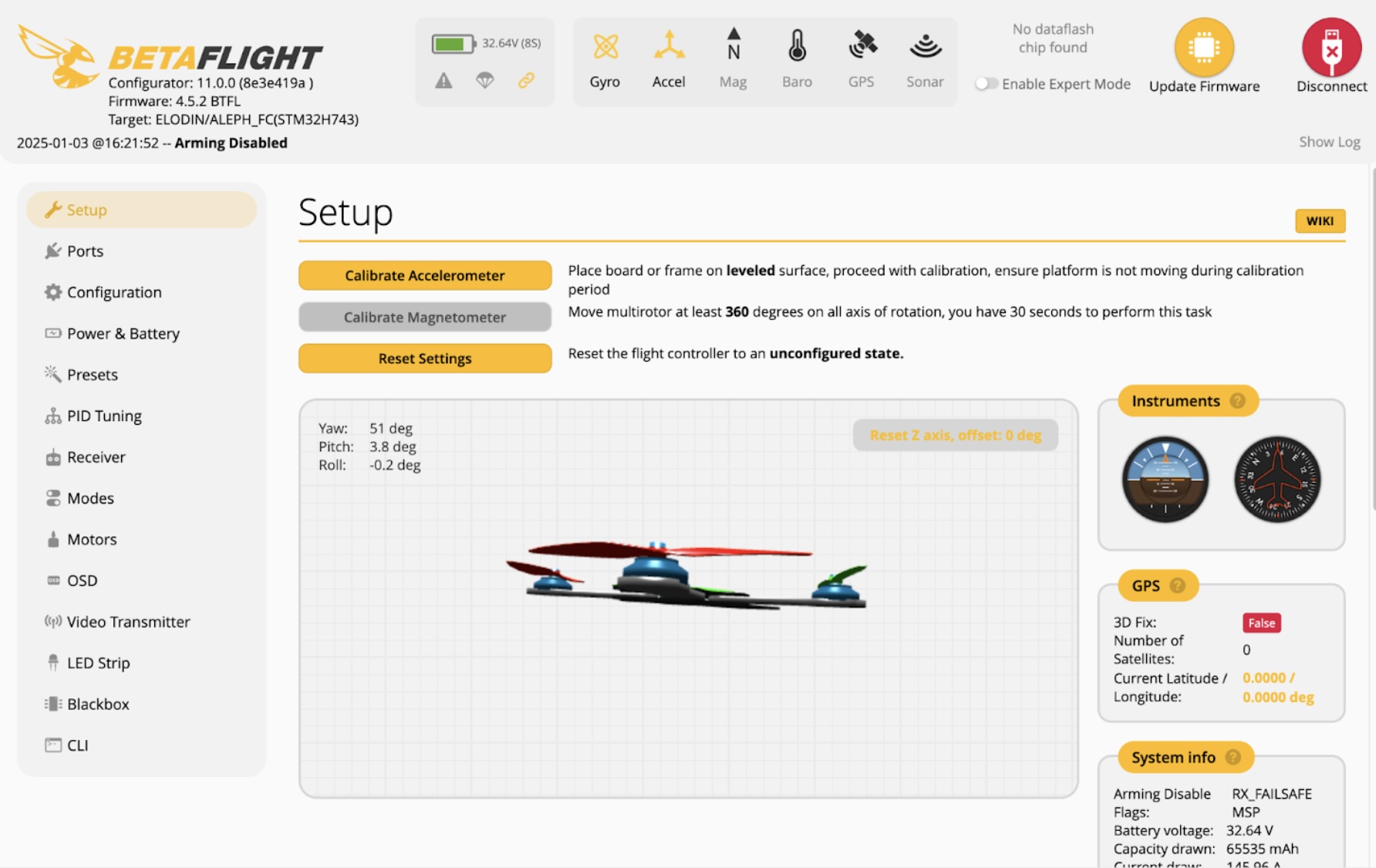
Task: Open System info help question mark
Action: click(x=1233, y=758)
